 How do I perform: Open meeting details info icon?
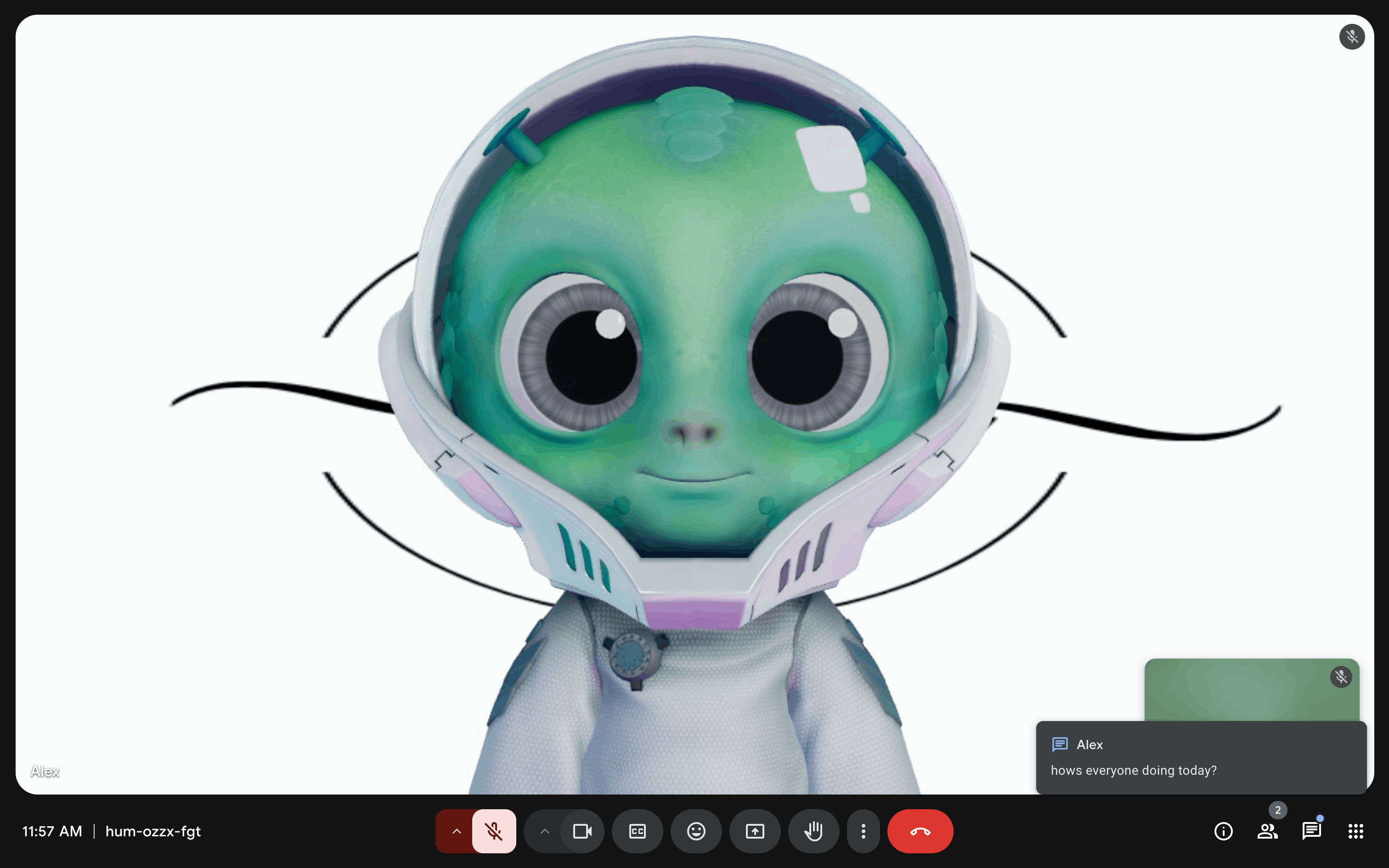[1223, 831]
